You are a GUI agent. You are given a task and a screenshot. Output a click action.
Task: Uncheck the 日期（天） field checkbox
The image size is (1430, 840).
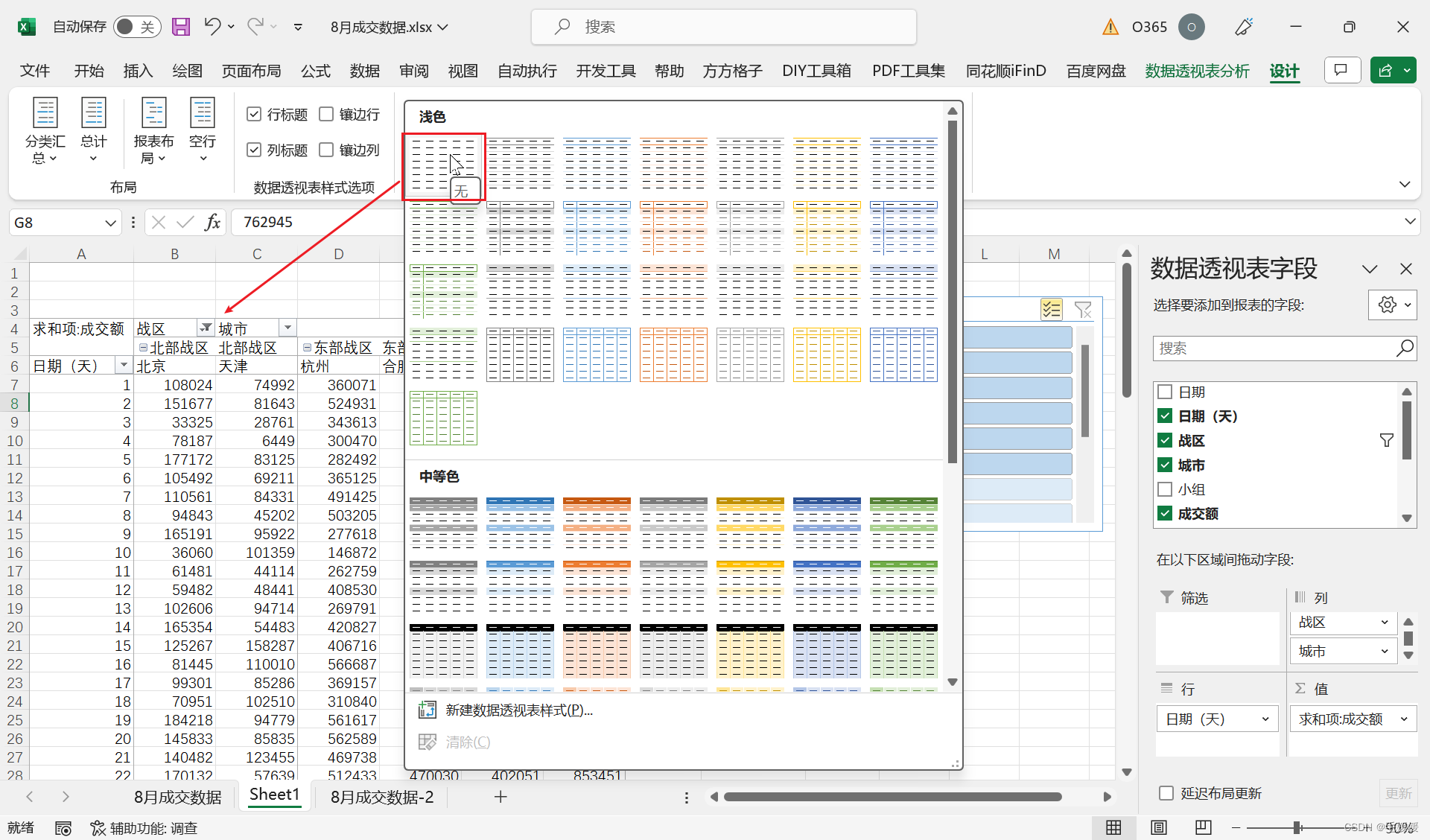pyautogui.click(x=1166, y=416)
